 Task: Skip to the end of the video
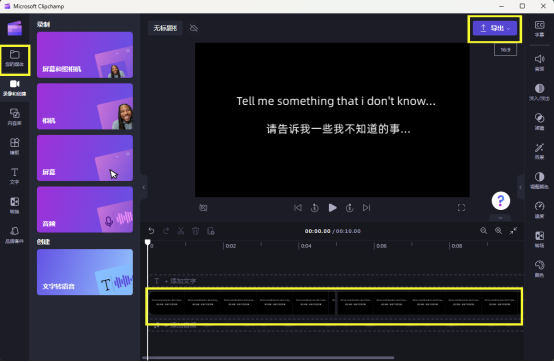[x=366, y=208]
